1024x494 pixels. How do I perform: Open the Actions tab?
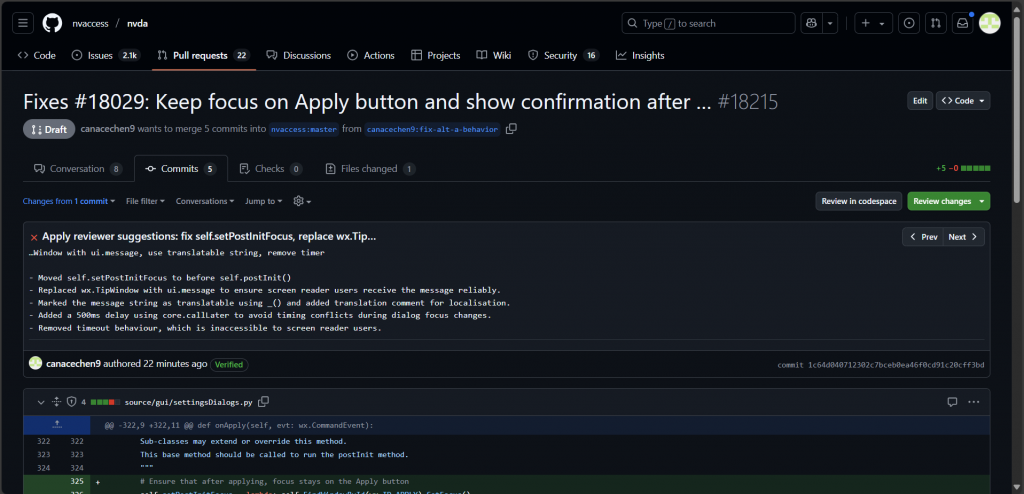371,56
